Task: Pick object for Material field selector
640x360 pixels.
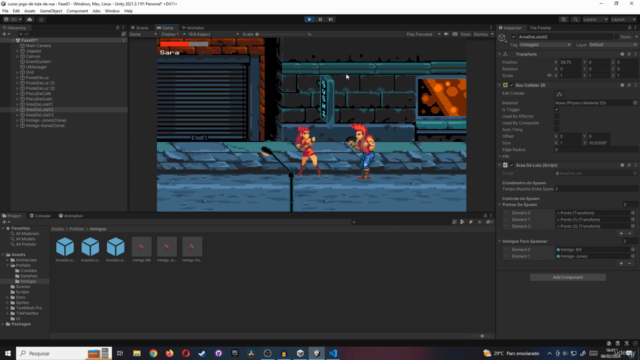Action: 635,103
